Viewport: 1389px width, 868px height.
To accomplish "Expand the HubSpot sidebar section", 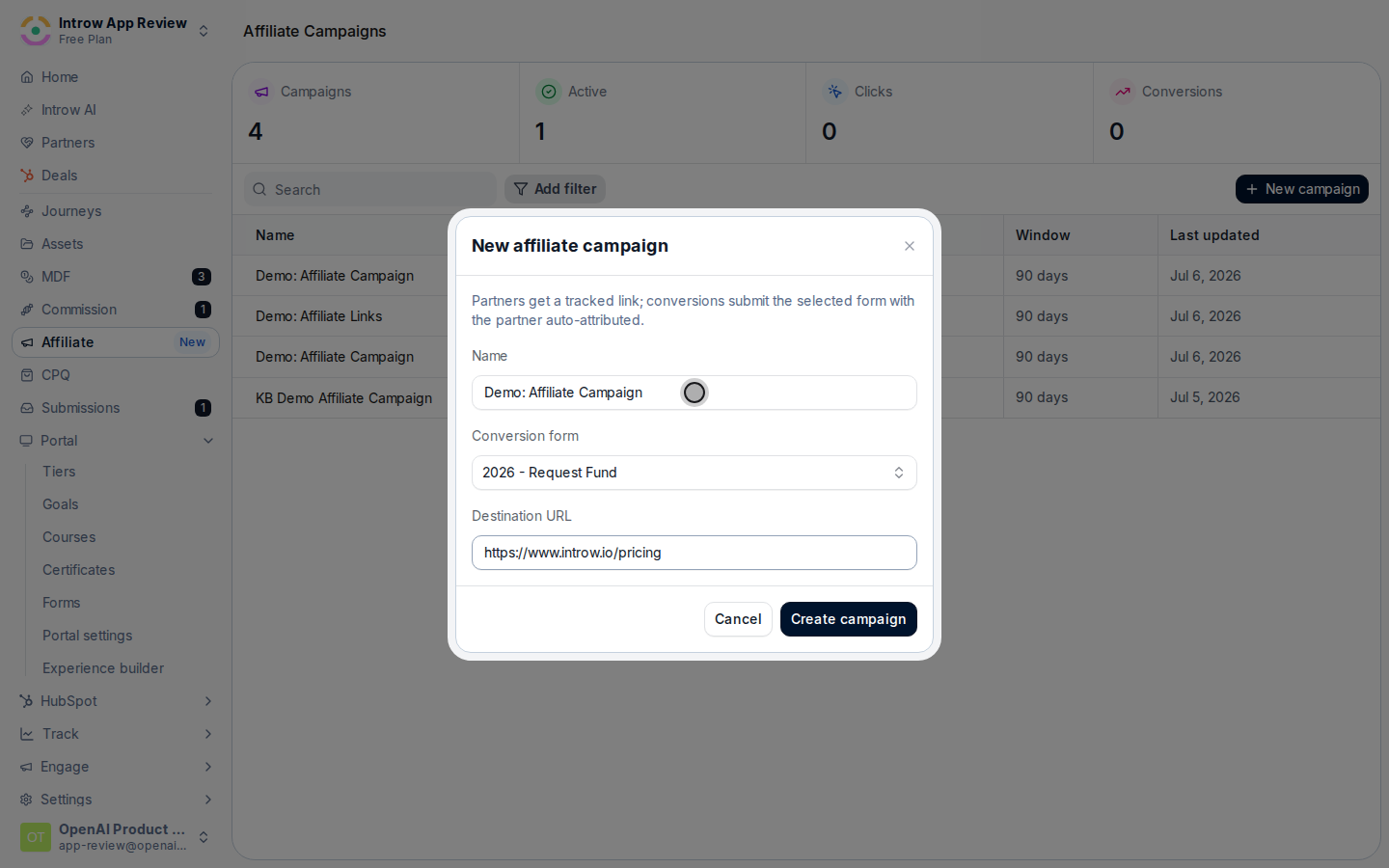I will [x=208, y=701].
